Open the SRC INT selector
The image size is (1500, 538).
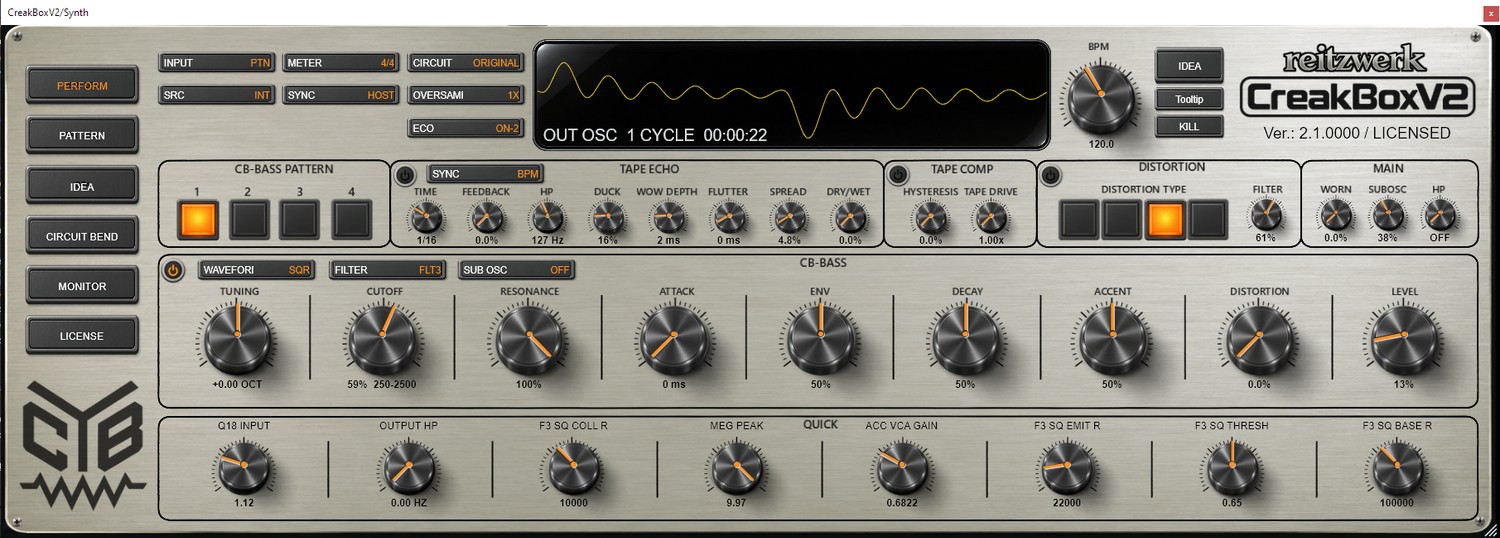[217, 96]
